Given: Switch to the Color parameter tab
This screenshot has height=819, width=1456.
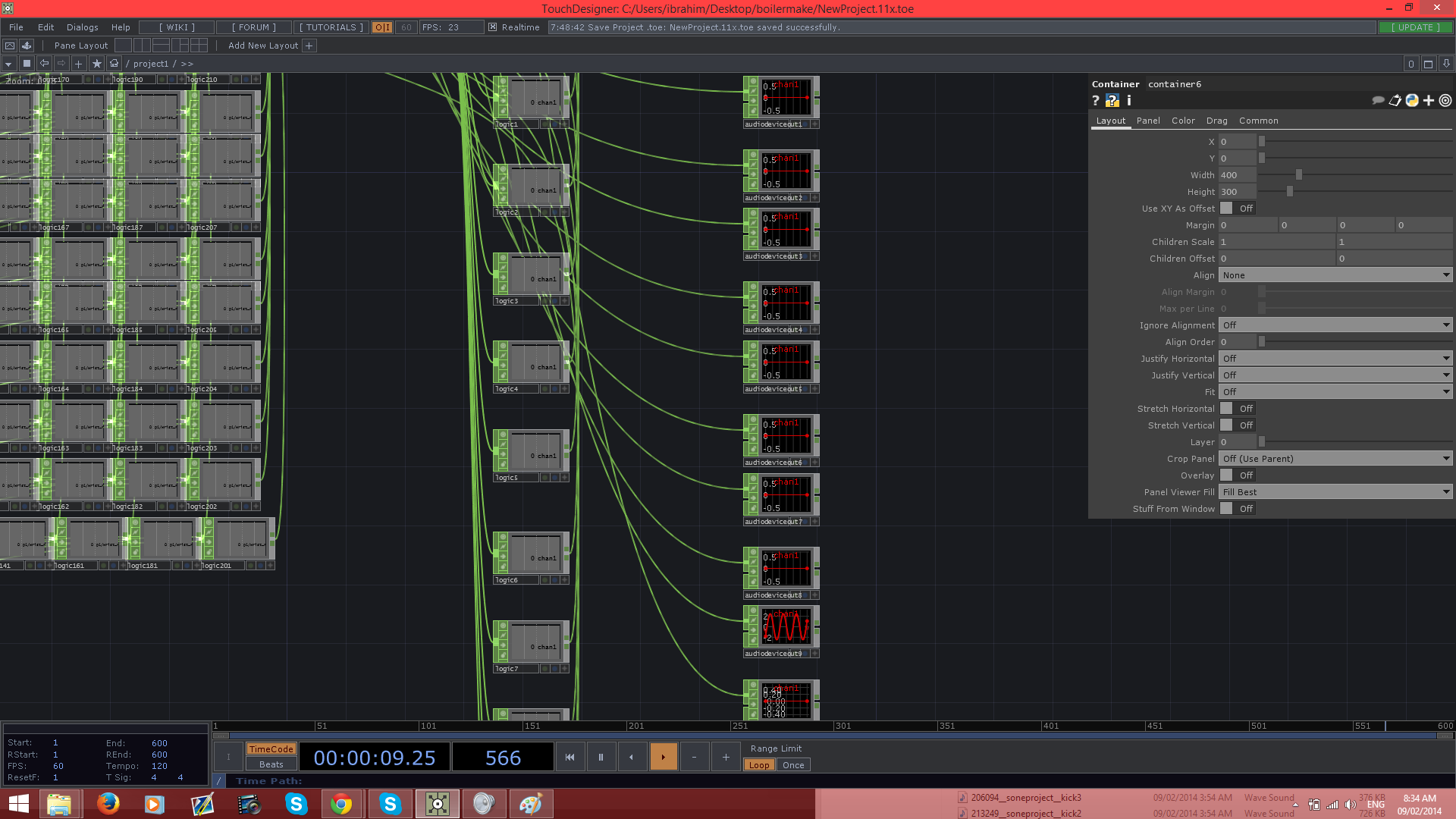Looking at the screenshot, I should [x=1182, y=121].
